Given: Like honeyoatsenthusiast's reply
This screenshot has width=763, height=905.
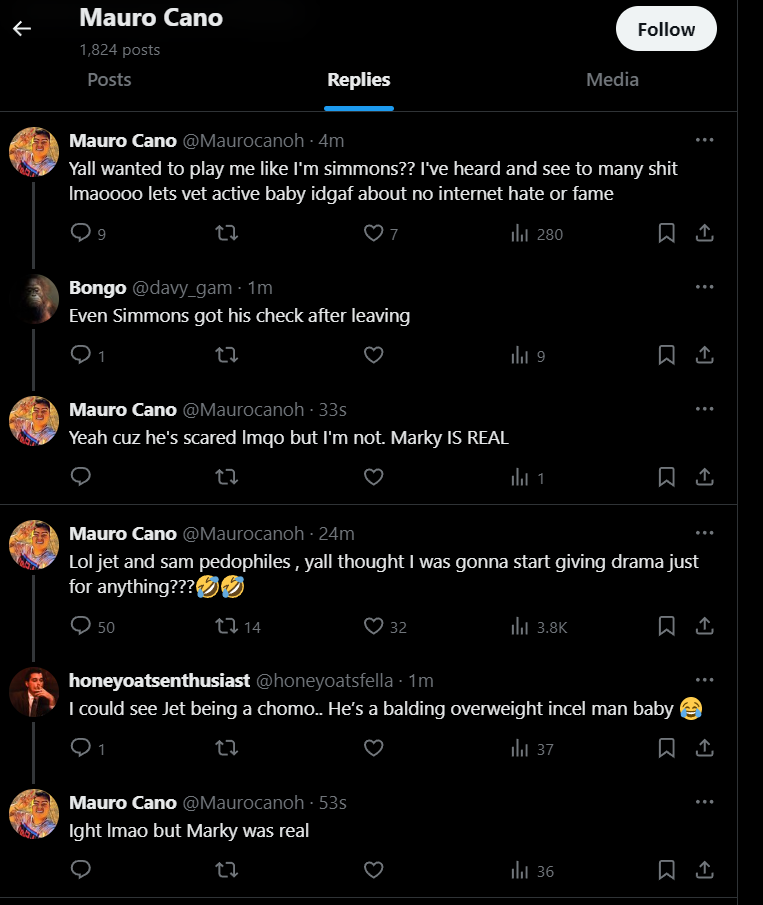Looking at the screenshot, I should point(374,748).
